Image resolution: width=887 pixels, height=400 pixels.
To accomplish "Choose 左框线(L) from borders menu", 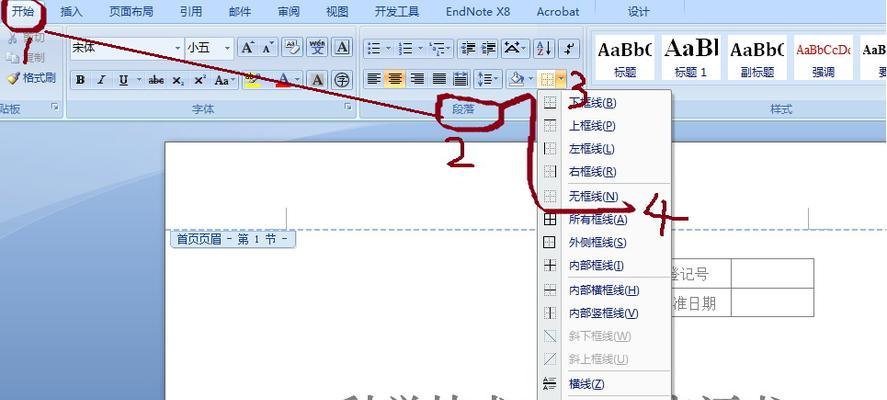I will (604, 149).
